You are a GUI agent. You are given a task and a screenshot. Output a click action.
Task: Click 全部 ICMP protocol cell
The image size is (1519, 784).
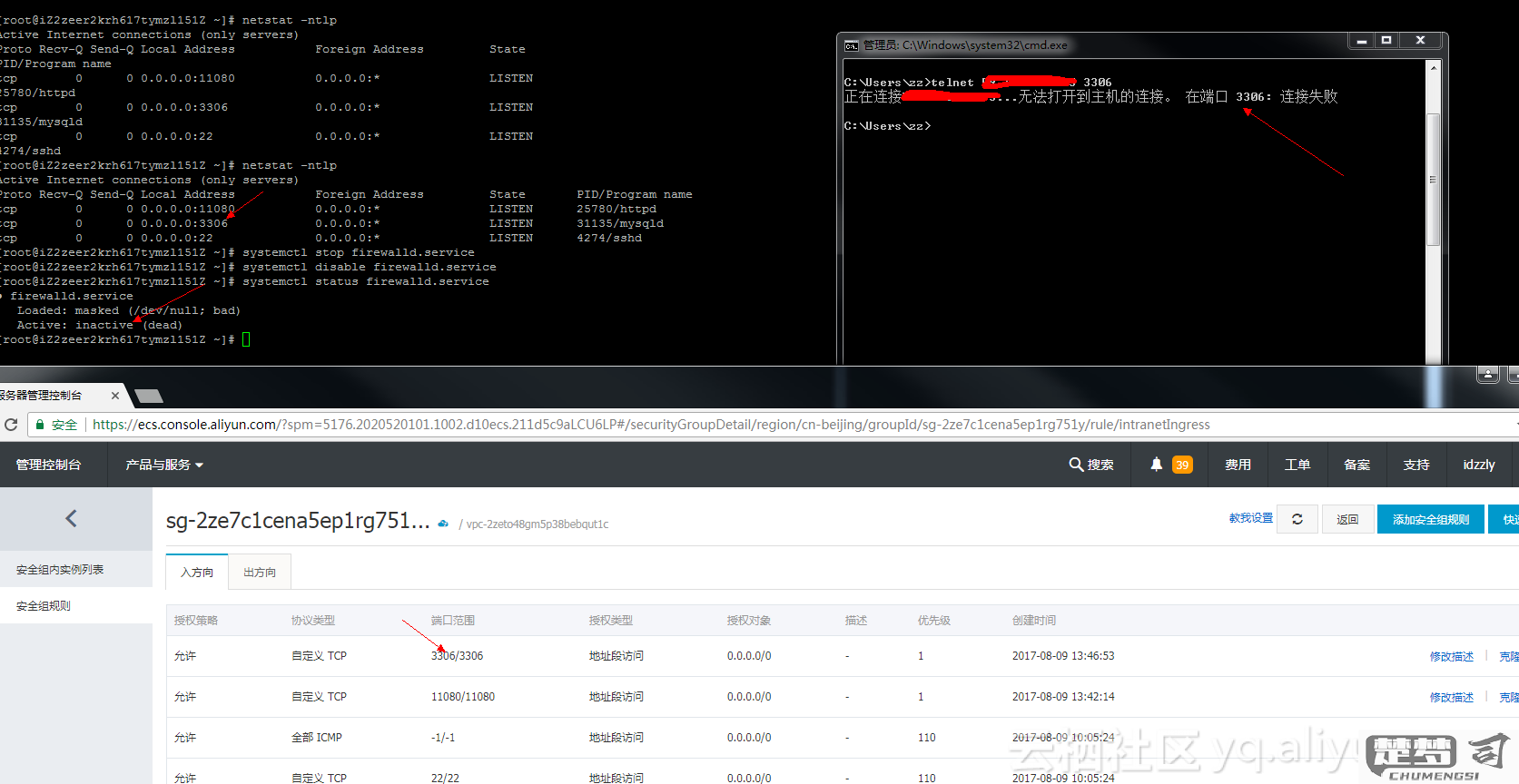tap(317, 738)
